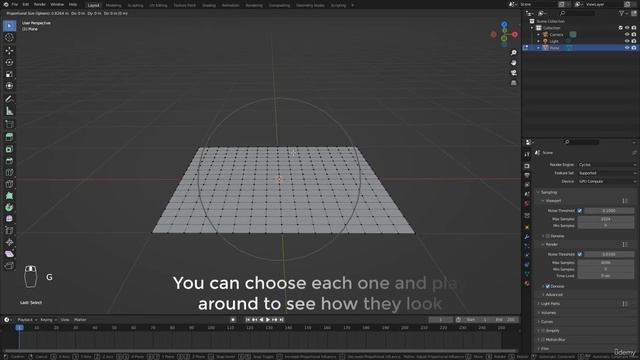Open the Render menu

click(40, 4)
